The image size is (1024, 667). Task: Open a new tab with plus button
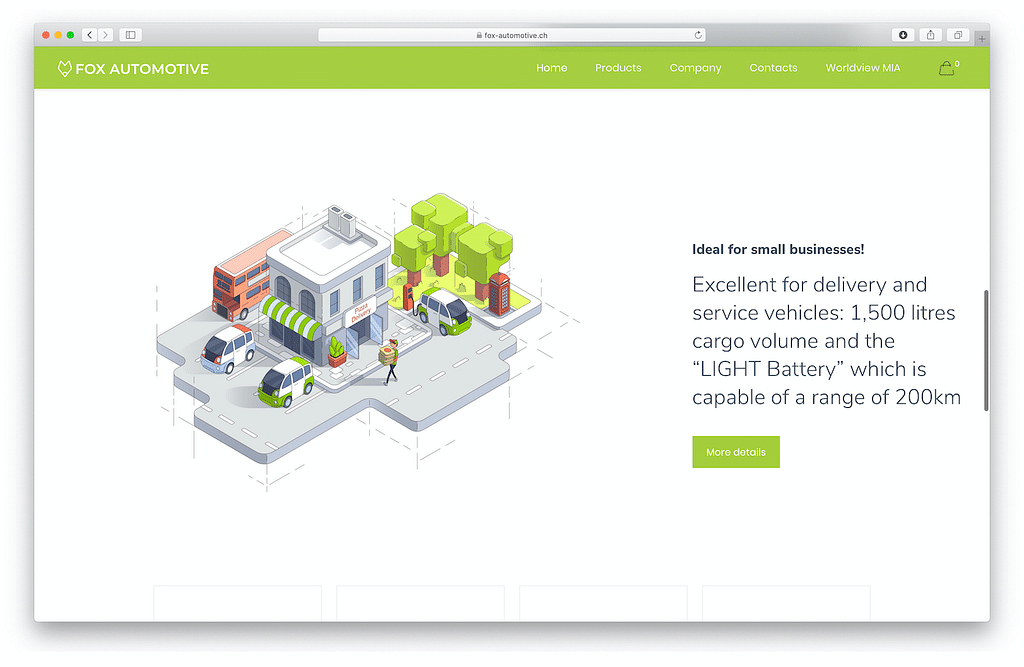click(x=982, y=38)
